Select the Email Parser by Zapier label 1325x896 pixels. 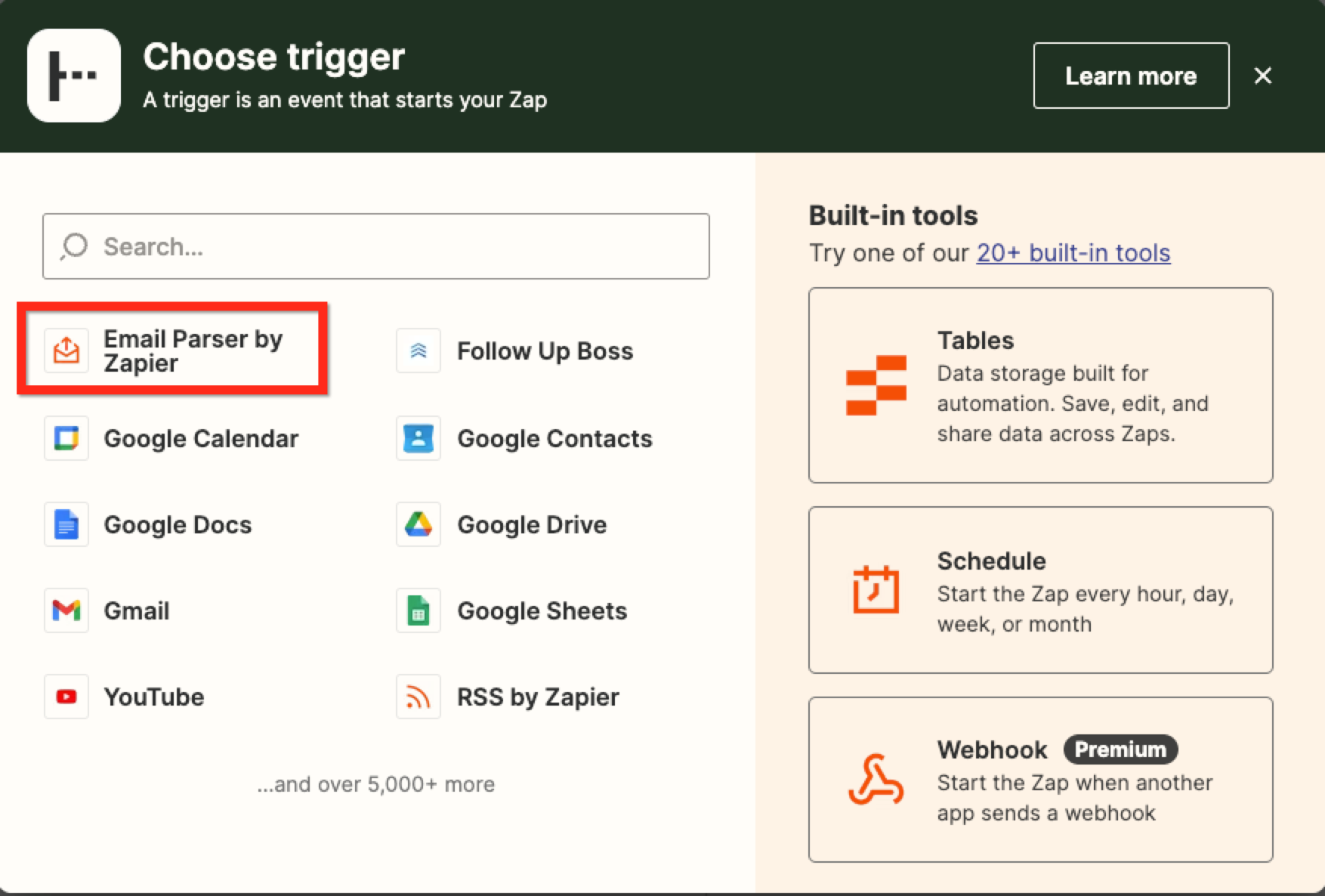click(193, 351)
